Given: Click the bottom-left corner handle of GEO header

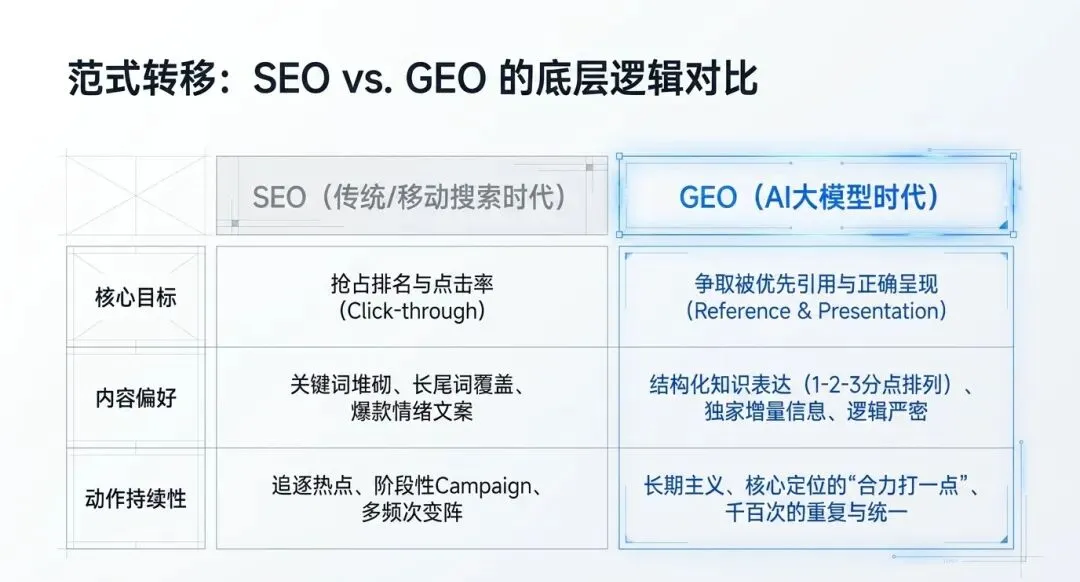Looking at the screenshot, I should click(x=619, y=234).
